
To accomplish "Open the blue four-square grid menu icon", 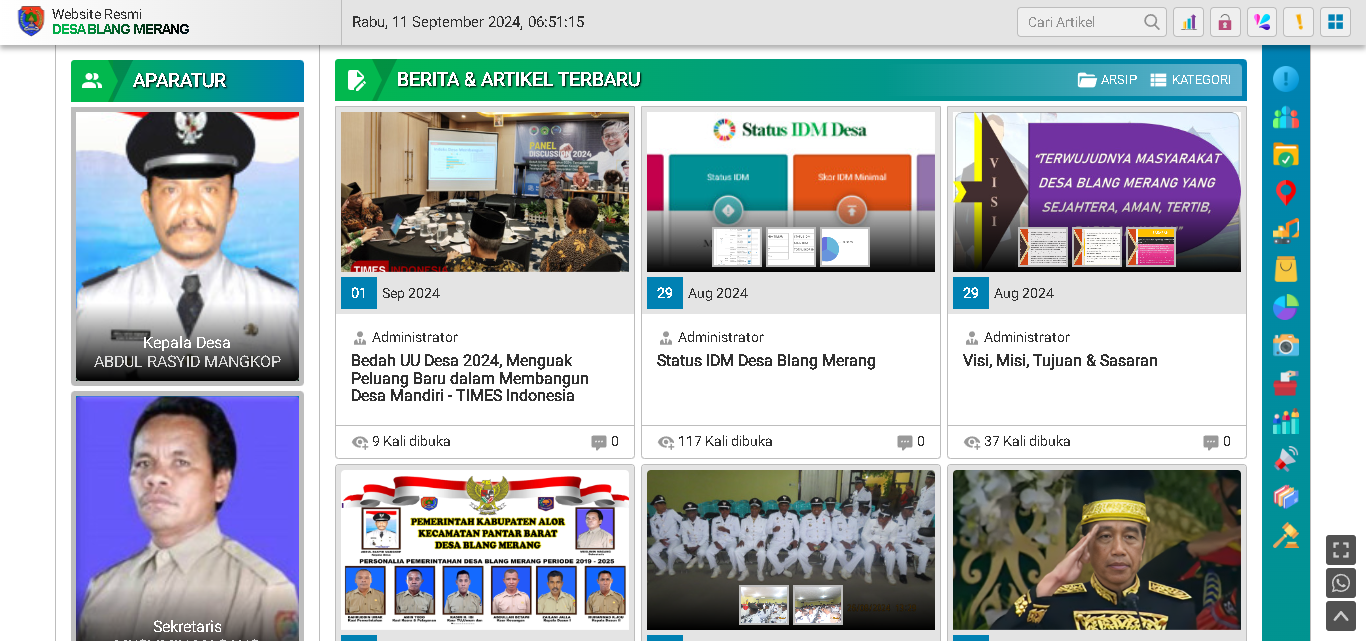I will tap(1335, 22).
